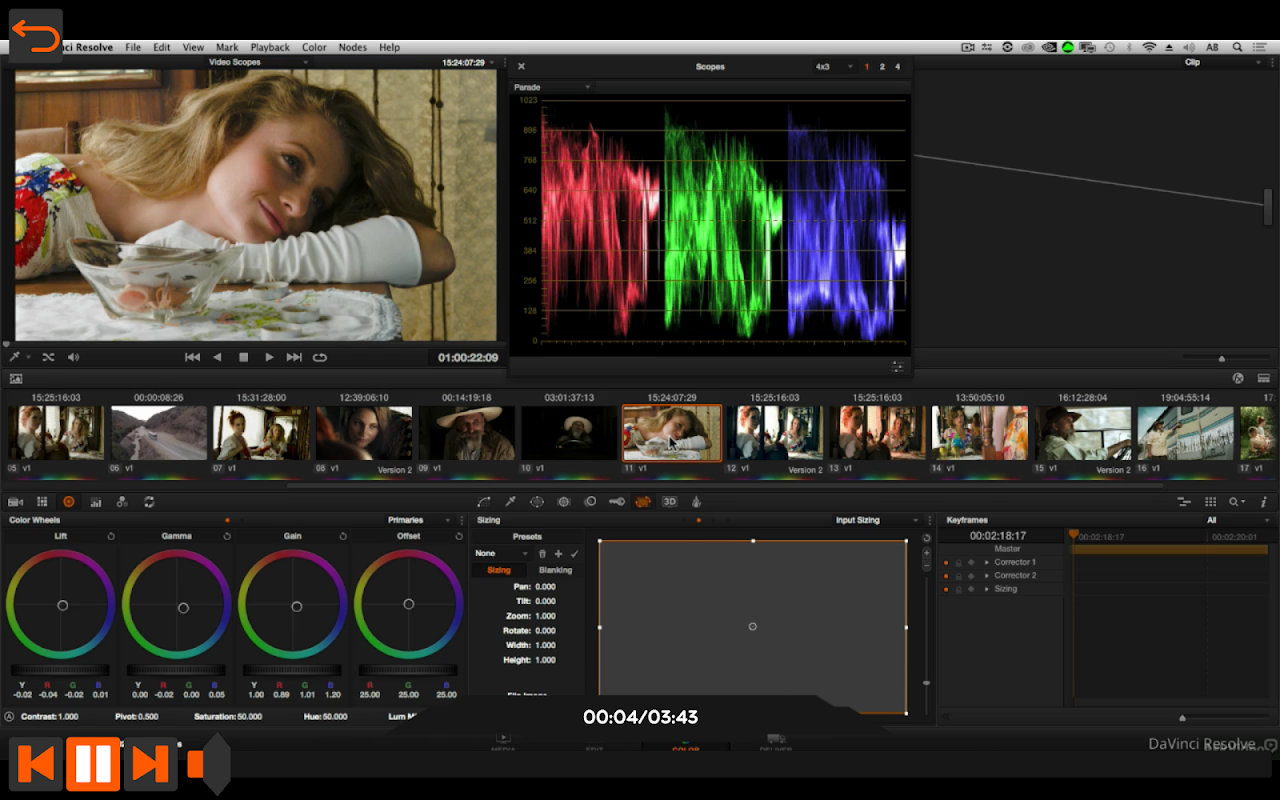Select the Qualifier eyedropper palette
This screenshot has width=1280, height=800.
click(x=510, y=502)
